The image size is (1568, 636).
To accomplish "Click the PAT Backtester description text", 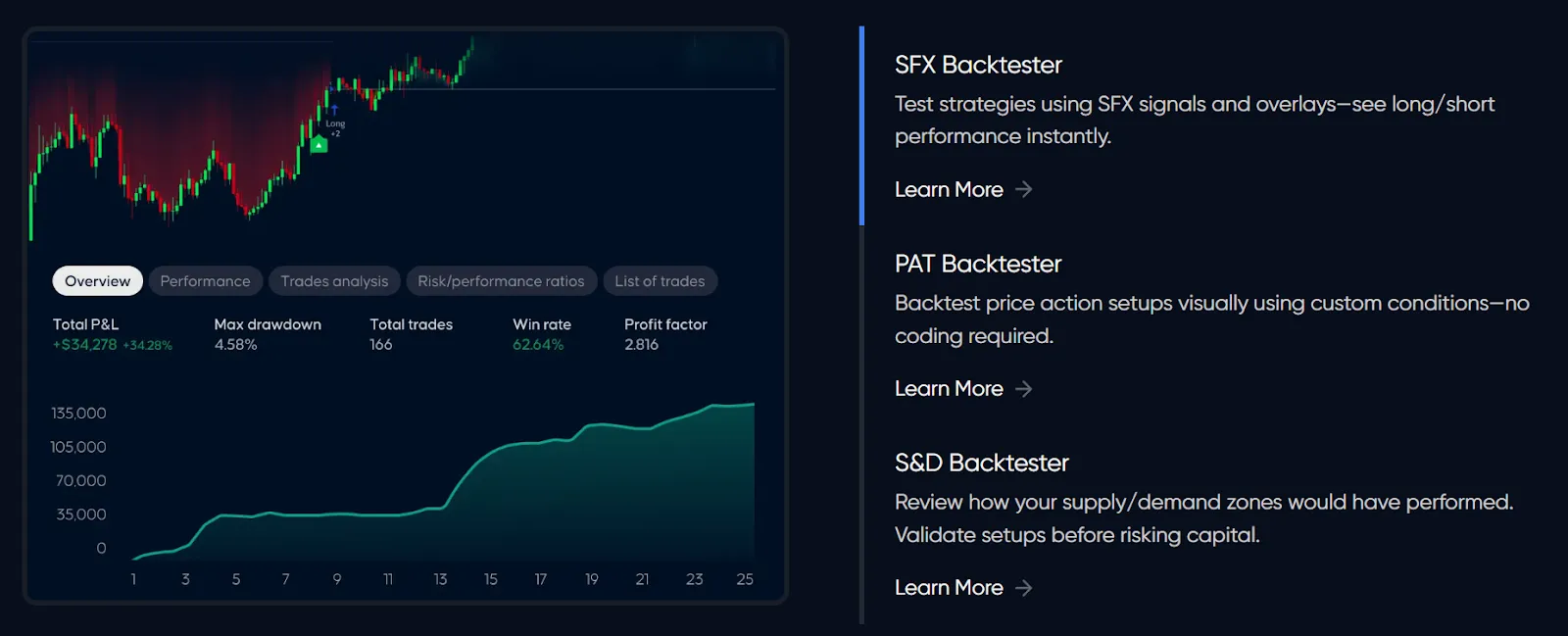I will [1212, 319].
